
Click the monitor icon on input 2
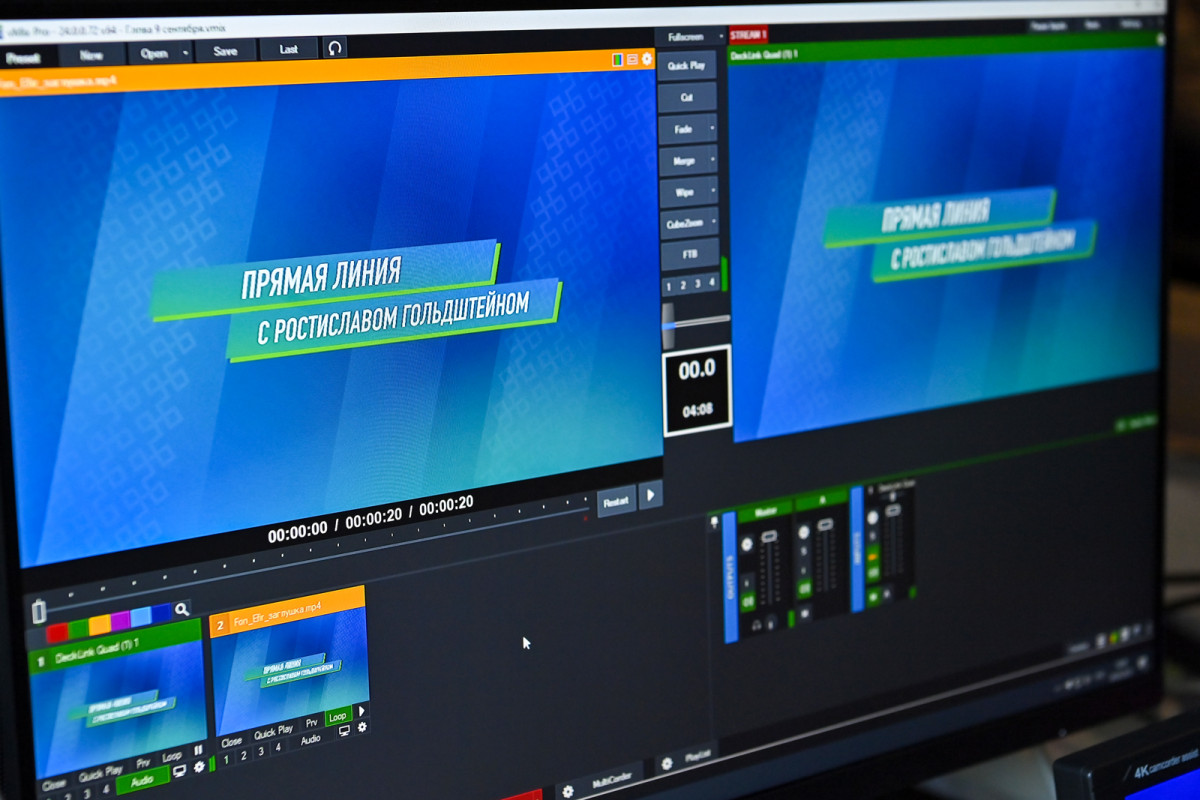click(344, 731)
